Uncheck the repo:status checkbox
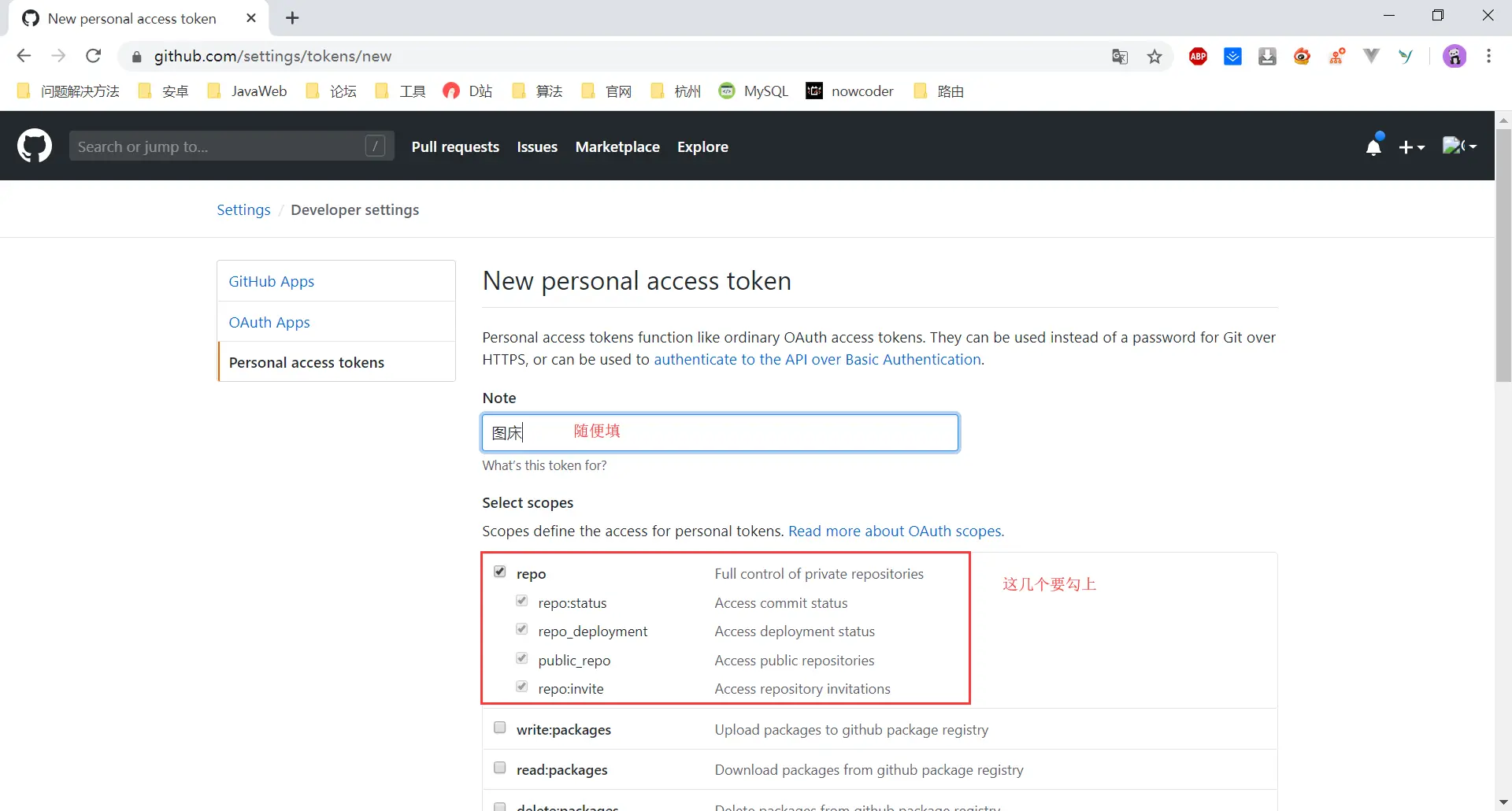 521,601
